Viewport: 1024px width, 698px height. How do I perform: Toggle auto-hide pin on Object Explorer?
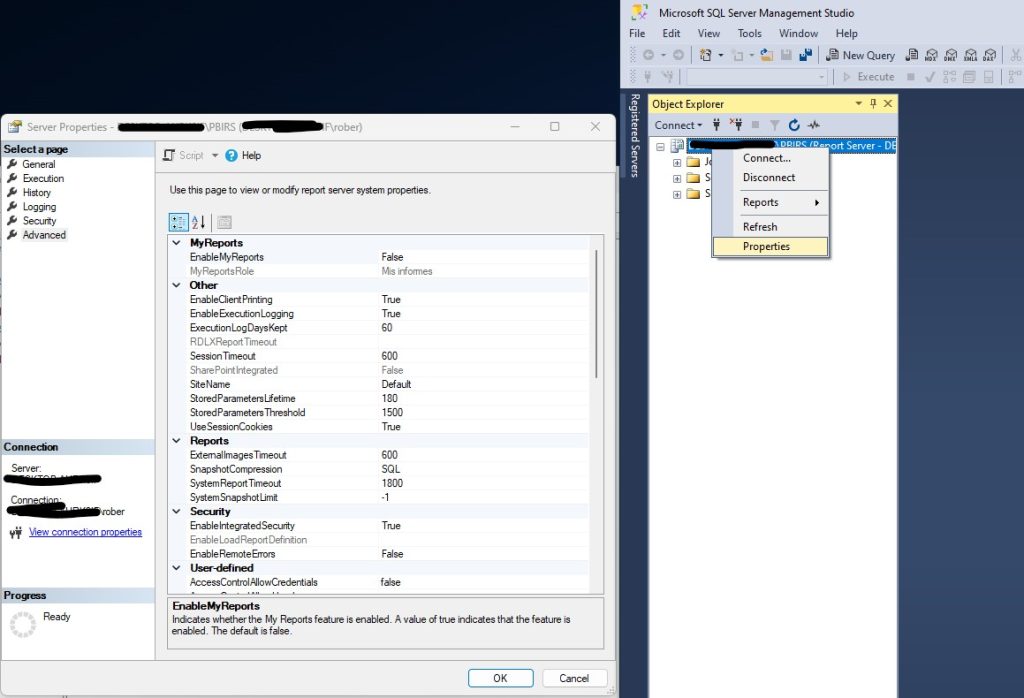pyautogui.click(x=872, y=103)
